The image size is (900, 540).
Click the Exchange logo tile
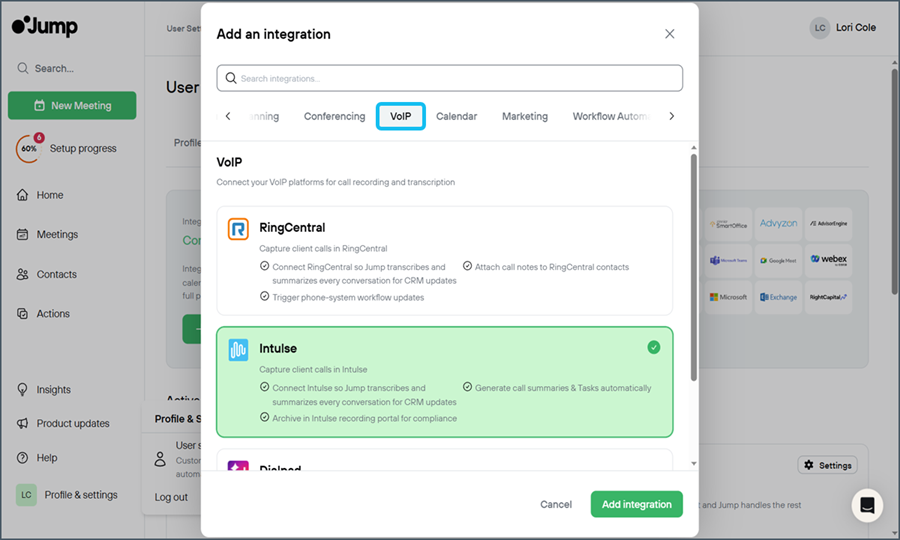[778, 297]
